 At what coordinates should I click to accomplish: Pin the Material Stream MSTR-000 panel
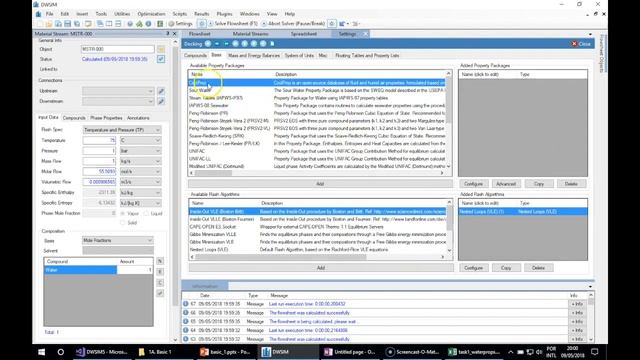167,34
